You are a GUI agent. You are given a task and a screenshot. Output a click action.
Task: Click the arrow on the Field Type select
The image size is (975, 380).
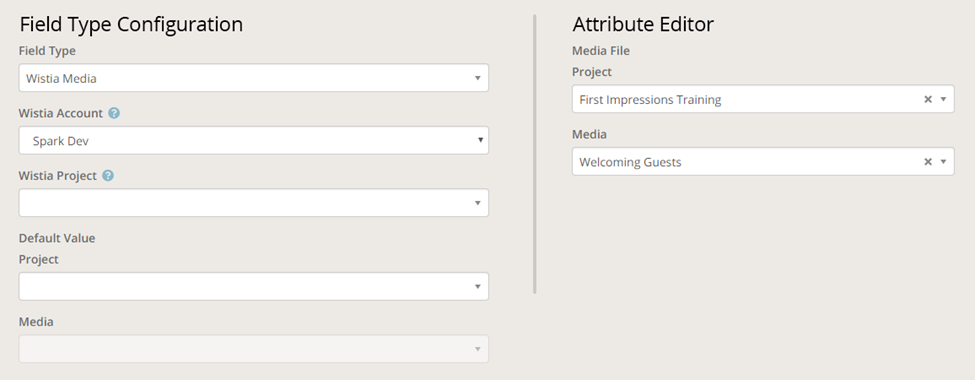tap(478, 78)
